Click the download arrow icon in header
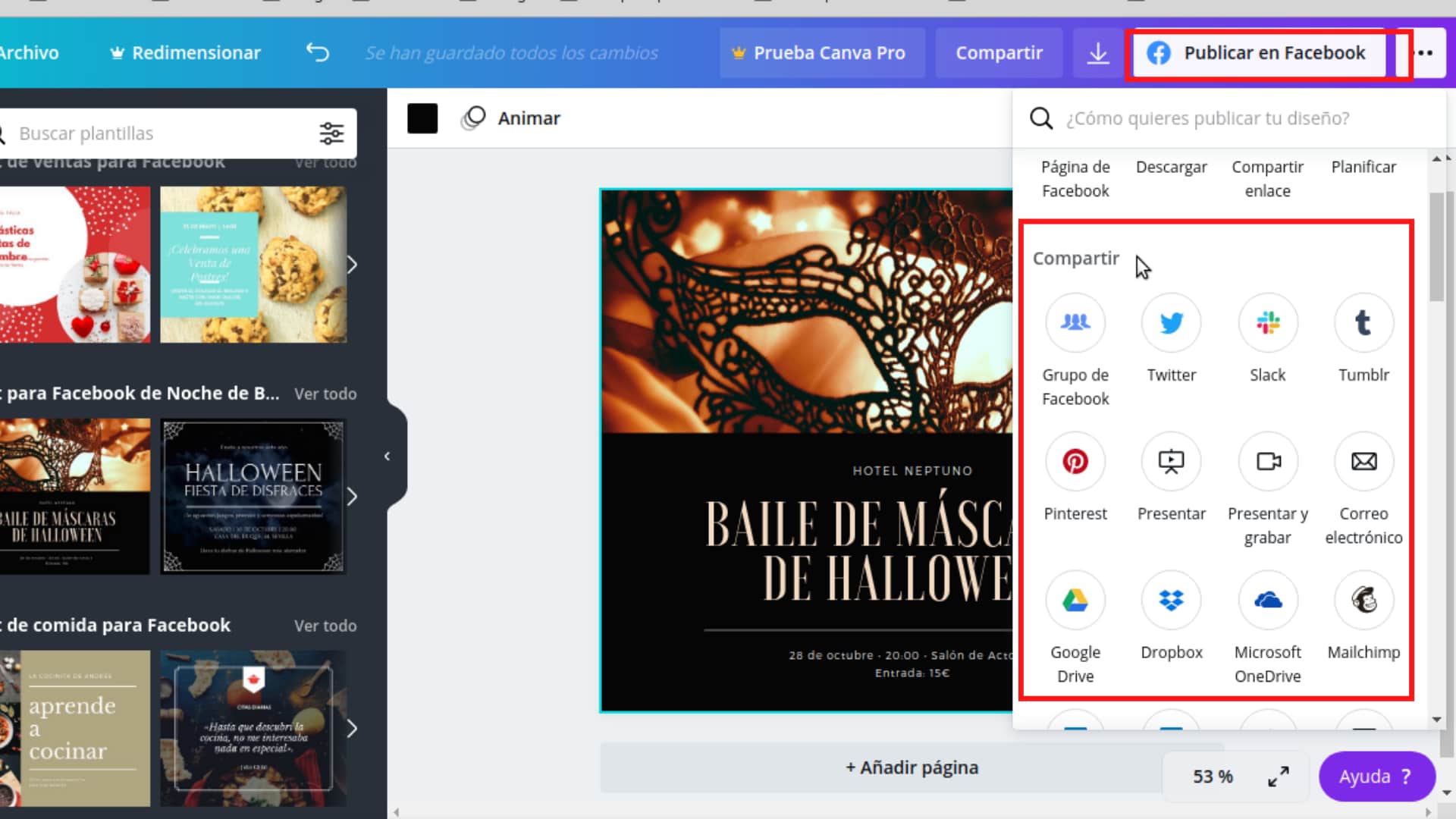Viewport: 1456px width, 819px height. [1097, 53]
